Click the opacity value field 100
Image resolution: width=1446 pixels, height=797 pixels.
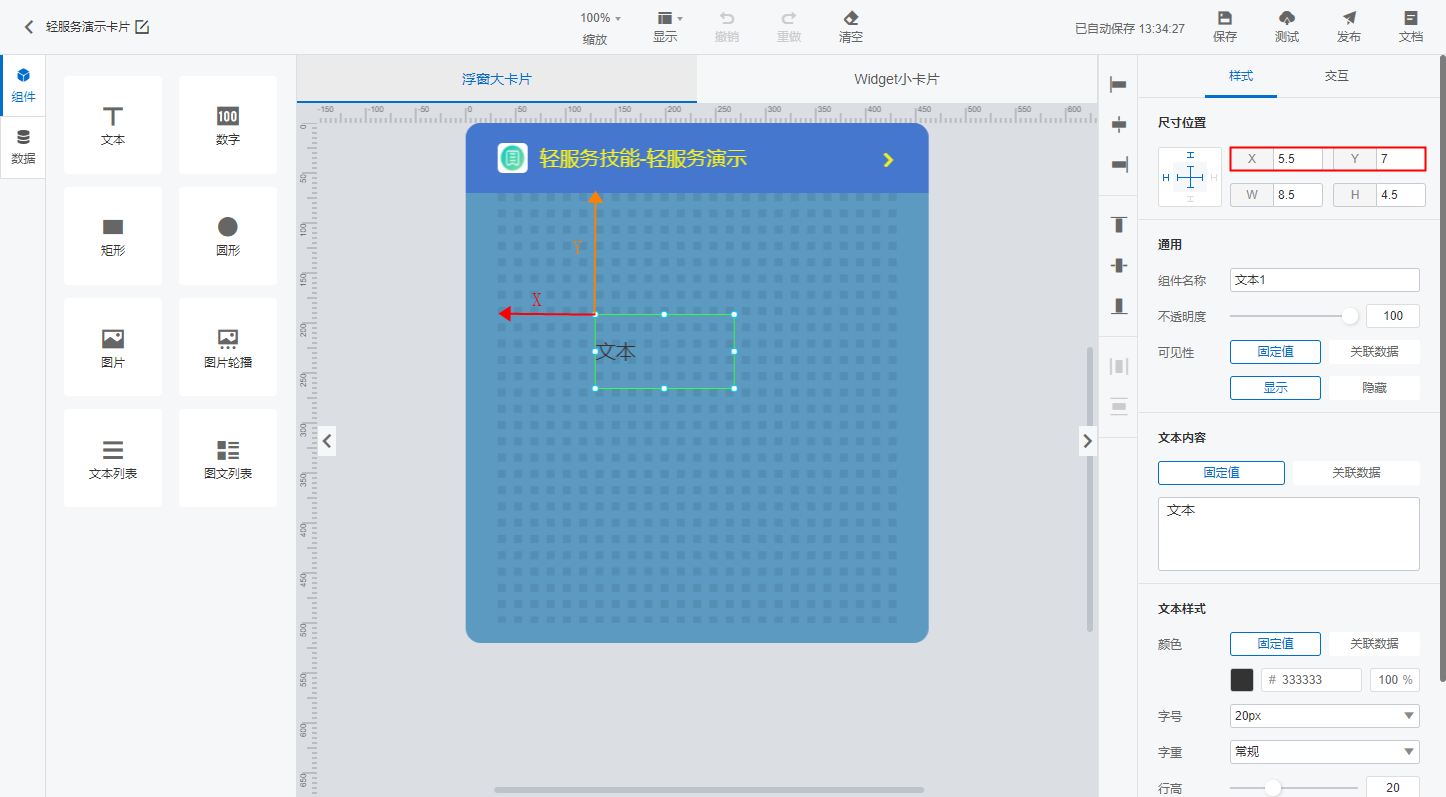click(x=1393, y=316)
